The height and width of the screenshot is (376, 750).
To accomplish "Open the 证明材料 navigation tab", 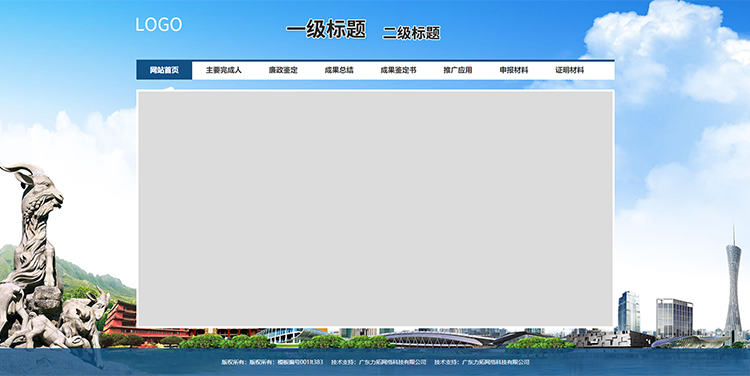I will click(569, 70).
